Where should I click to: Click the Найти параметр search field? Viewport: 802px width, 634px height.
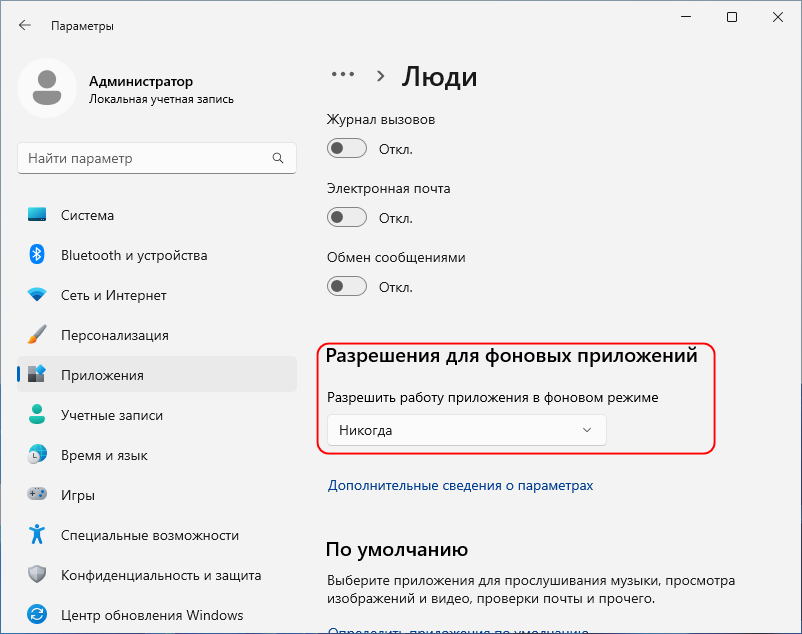(145, 158)
